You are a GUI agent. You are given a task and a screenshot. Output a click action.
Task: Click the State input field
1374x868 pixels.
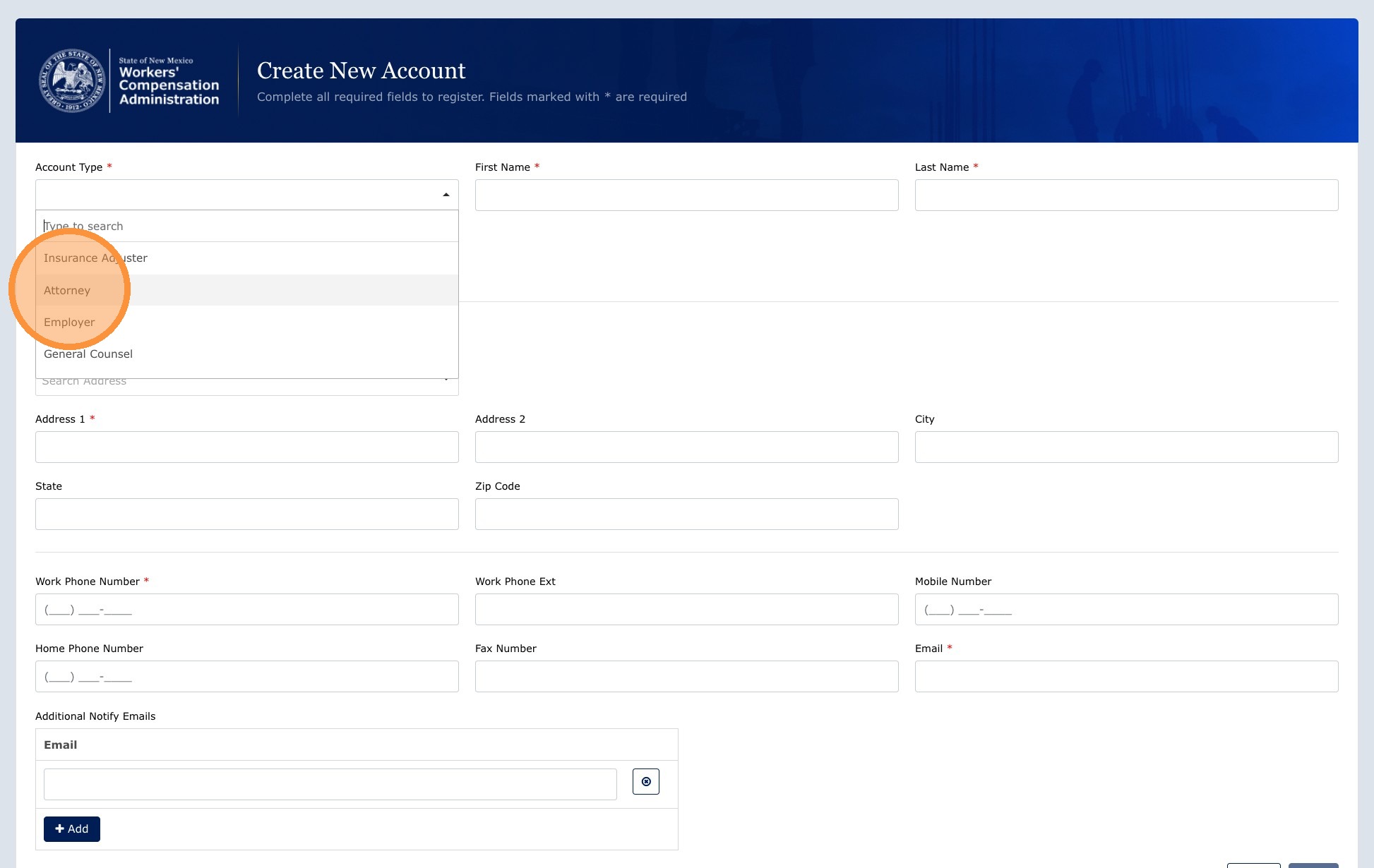[x=247, y=514]
